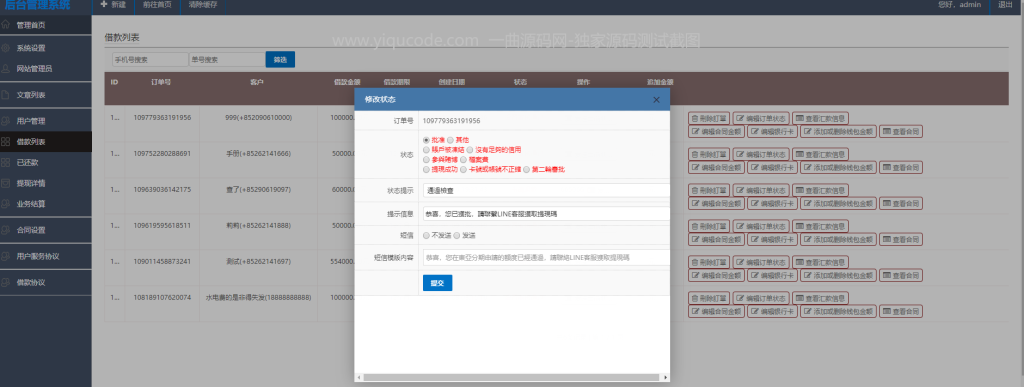This screenshot has width=1024, height=387.
Task: Choose the 发送 SMS radio option
Action: pyautogui.click(x=457, y=235)
